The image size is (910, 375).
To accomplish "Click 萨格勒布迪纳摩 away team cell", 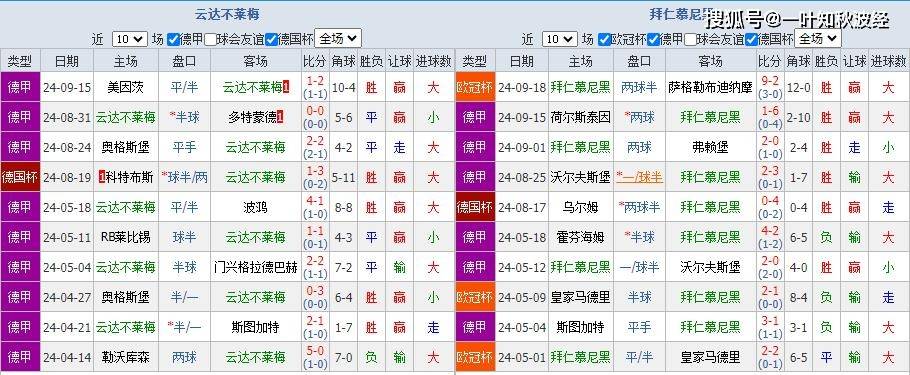I will pos(710,88).
